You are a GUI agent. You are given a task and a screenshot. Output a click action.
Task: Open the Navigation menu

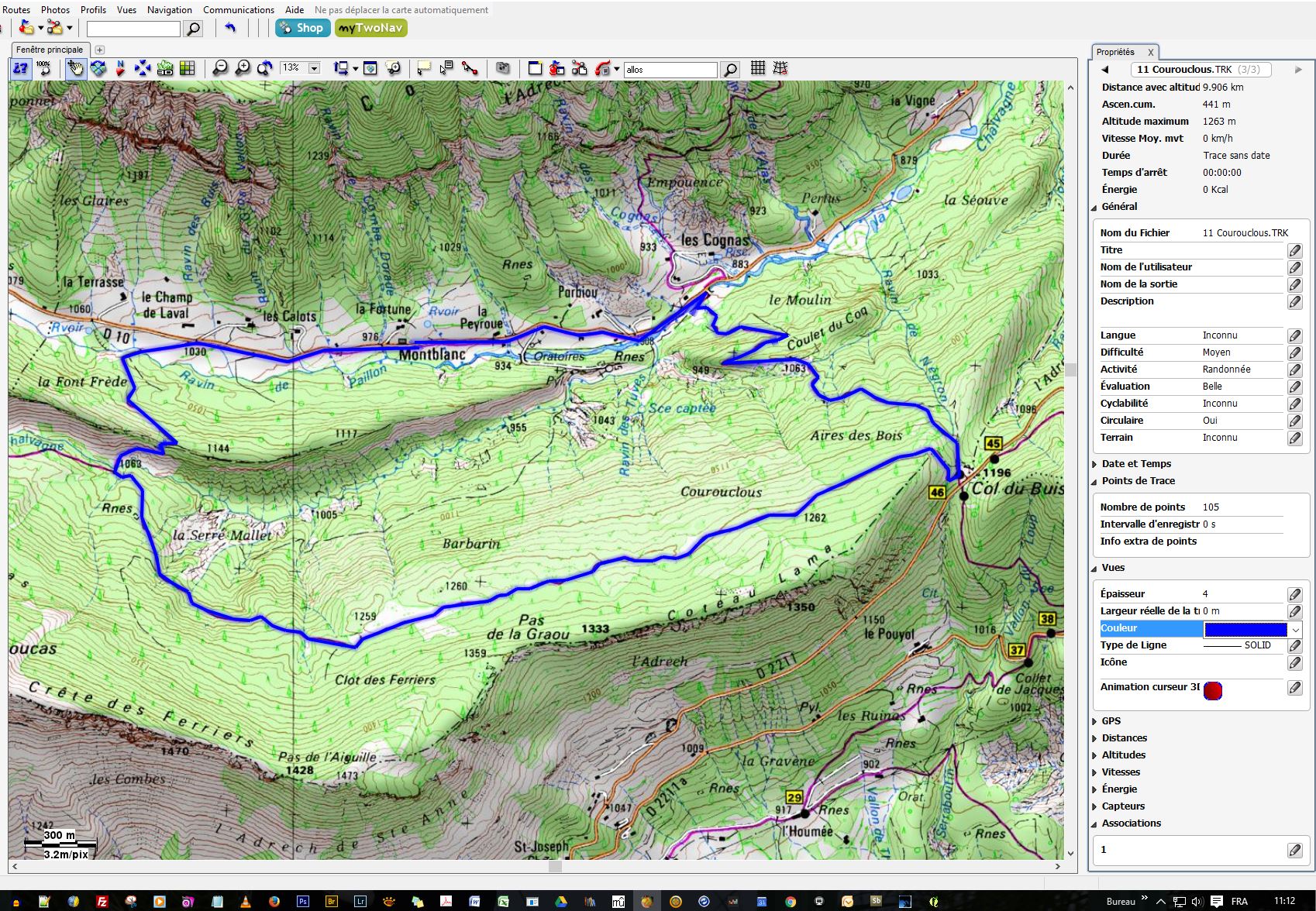169,10
